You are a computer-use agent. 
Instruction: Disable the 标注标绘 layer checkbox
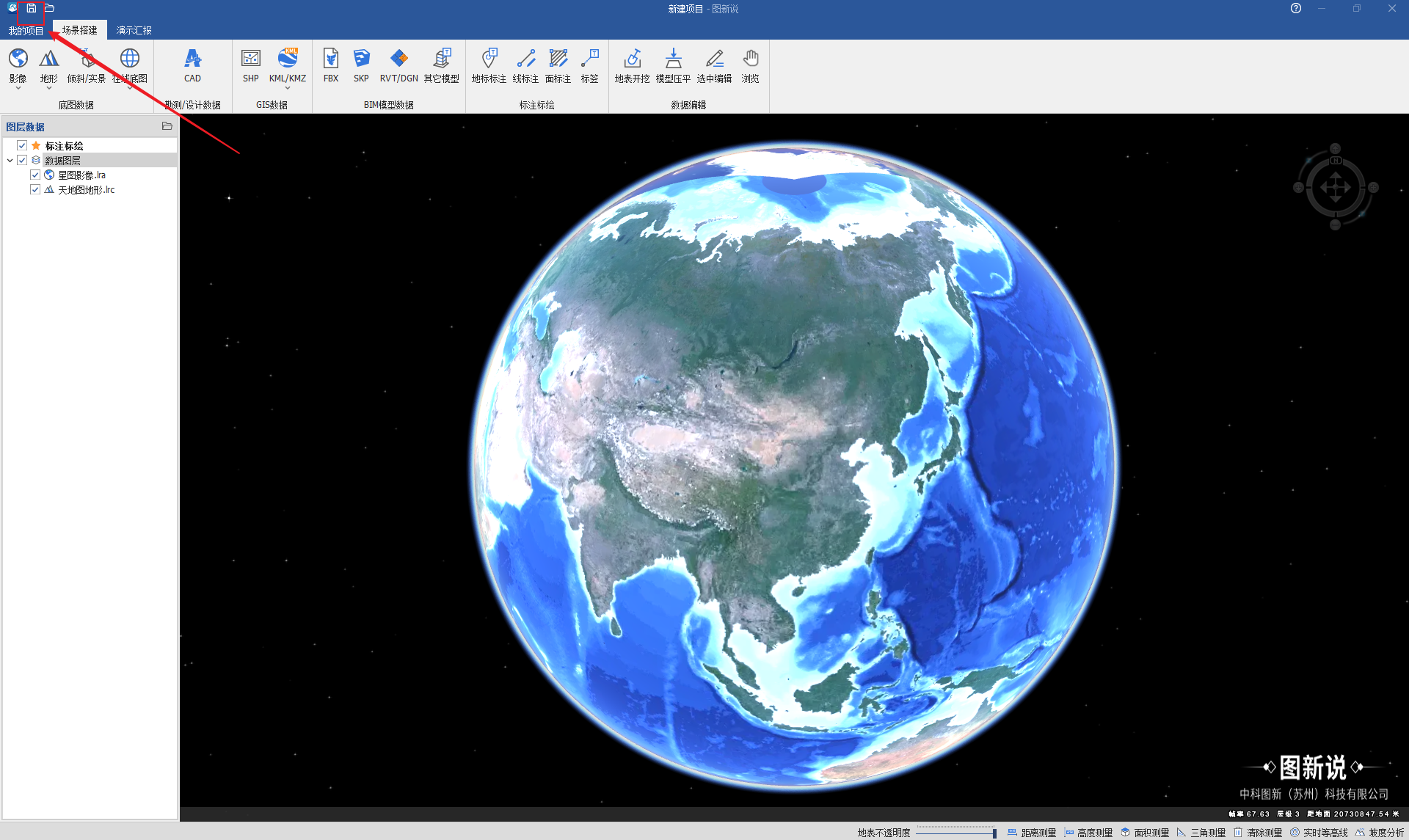22,145
